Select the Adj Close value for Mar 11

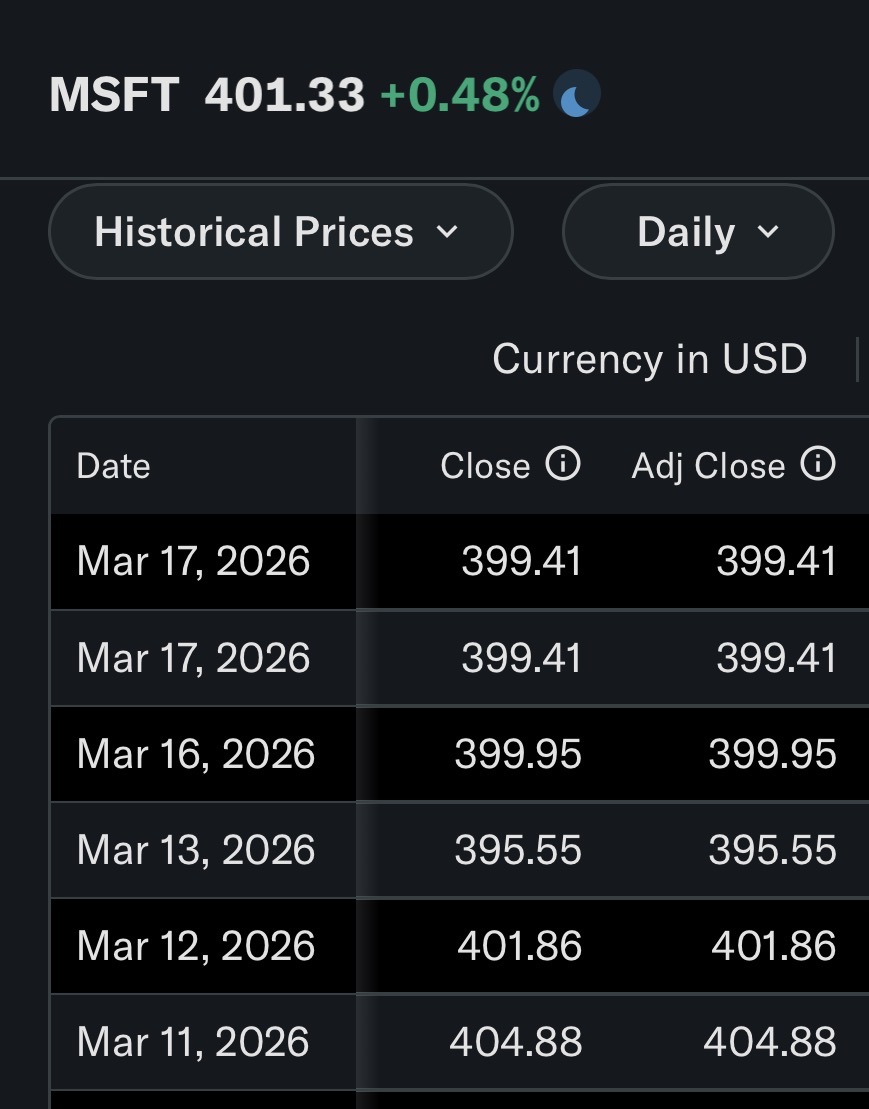point(770,1042)
